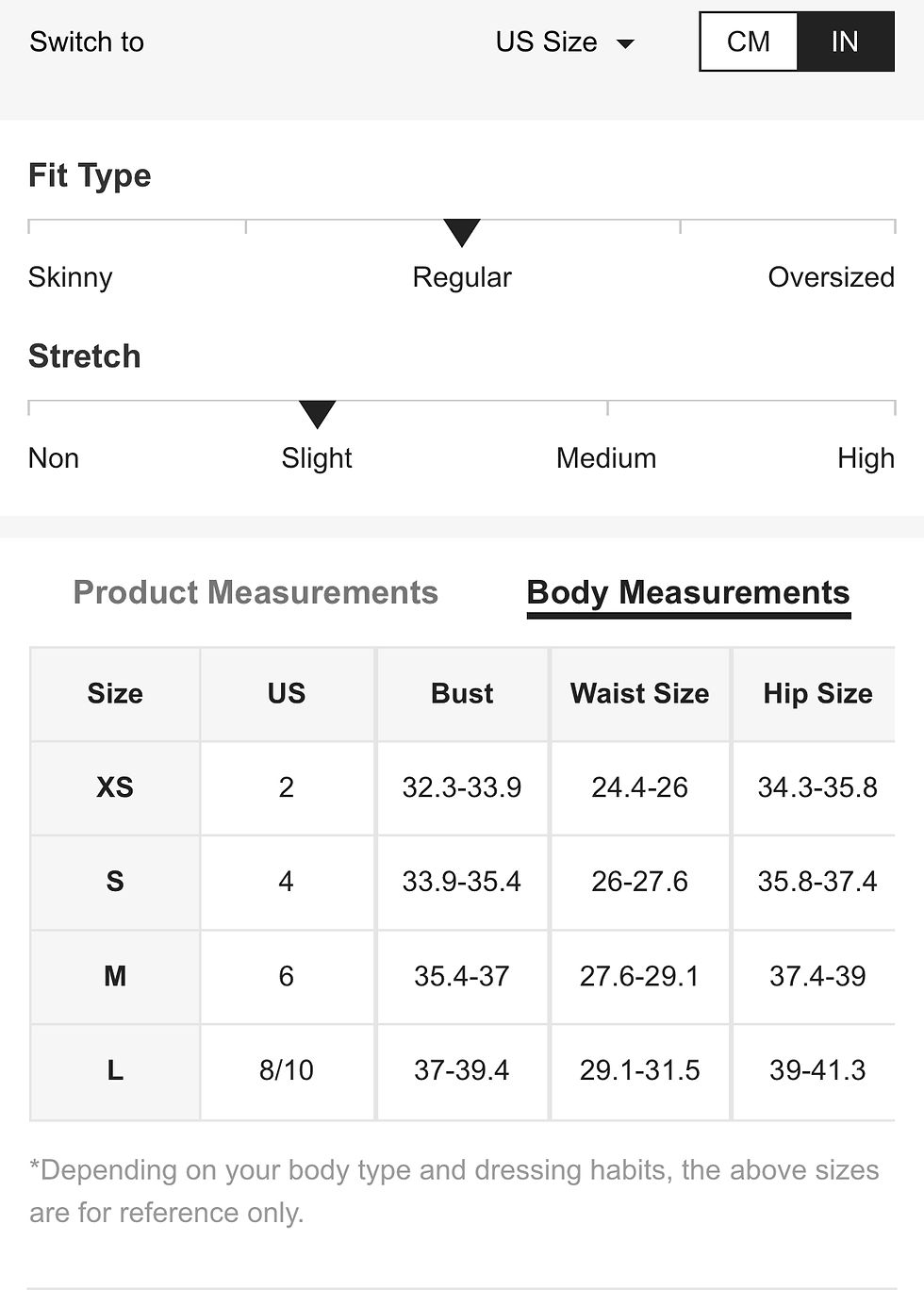Image resolution: width=924 pixels, height=1290 pixels.
Task: Click the Bust column header
Action: (462, 693)
